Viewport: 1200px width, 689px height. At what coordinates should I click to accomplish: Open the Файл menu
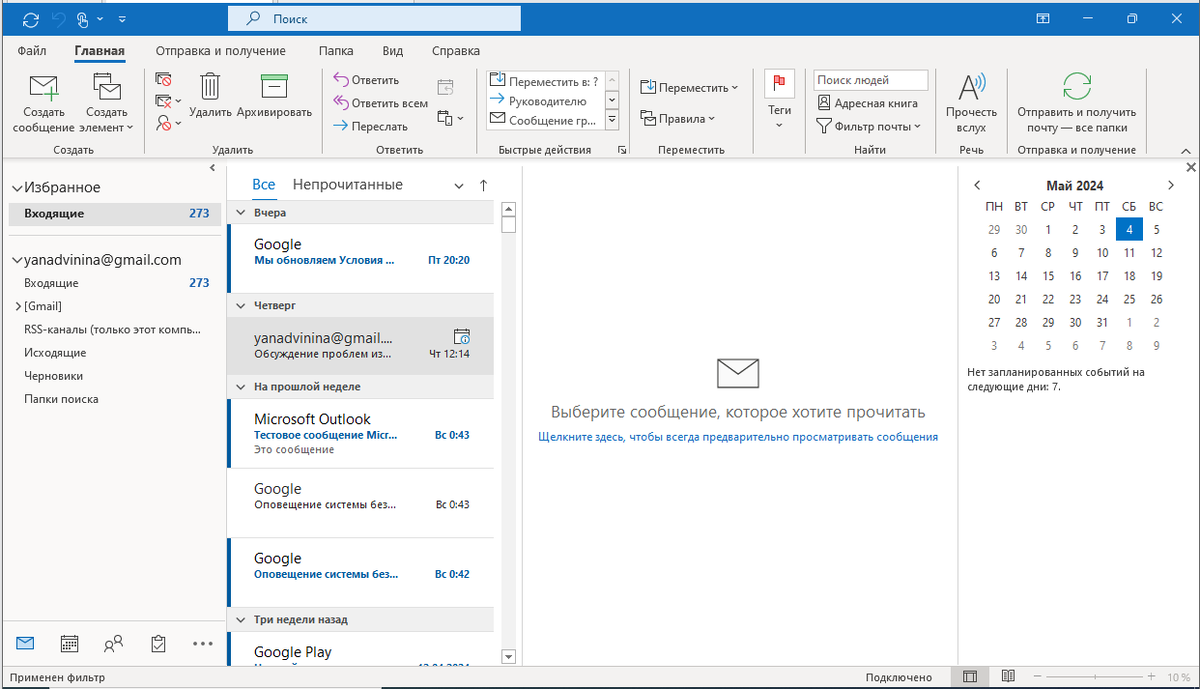(30, 50)
